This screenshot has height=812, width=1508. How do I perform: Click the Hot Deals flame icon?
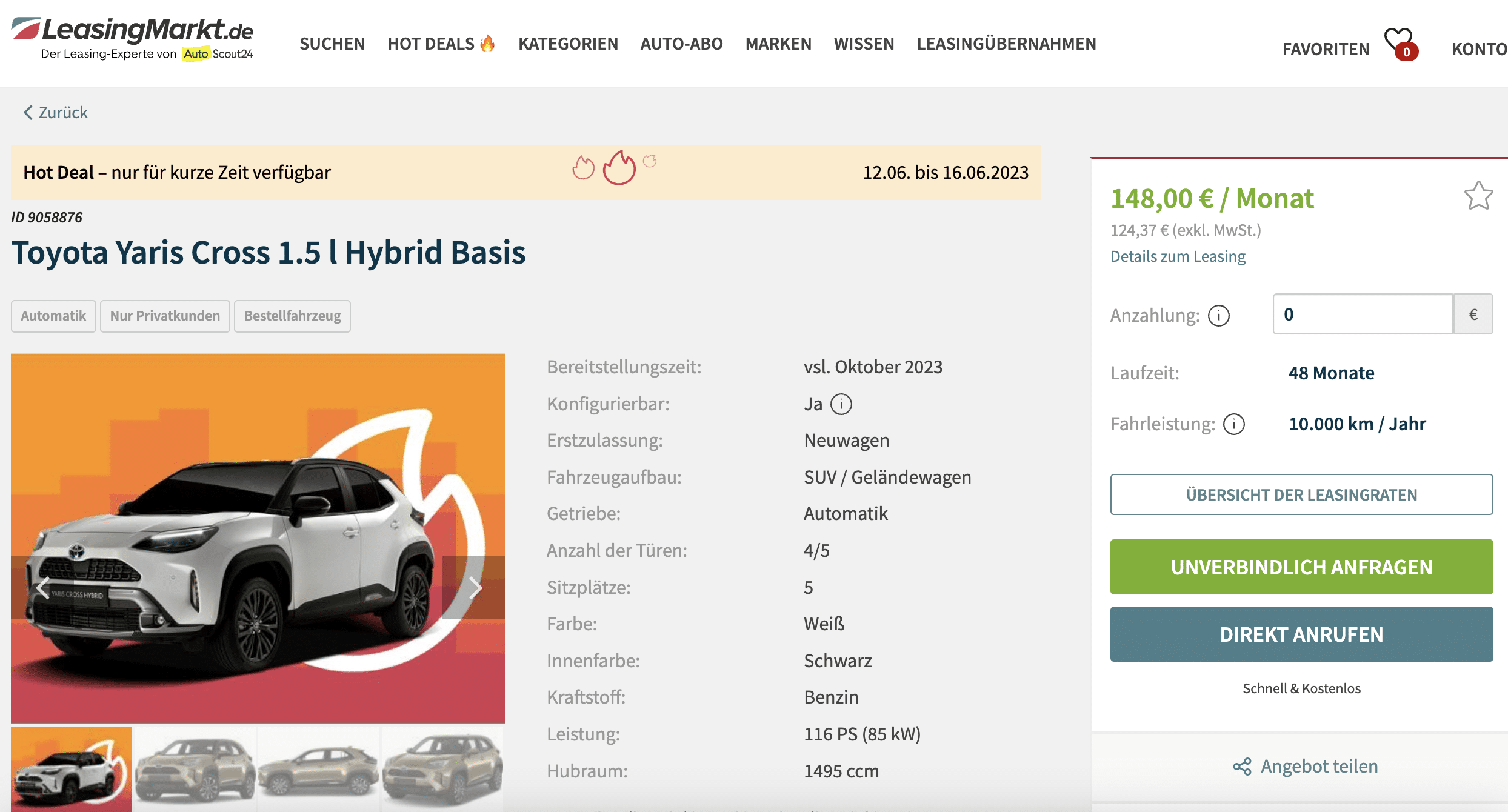pyautogui.click(x=488, y=44)
